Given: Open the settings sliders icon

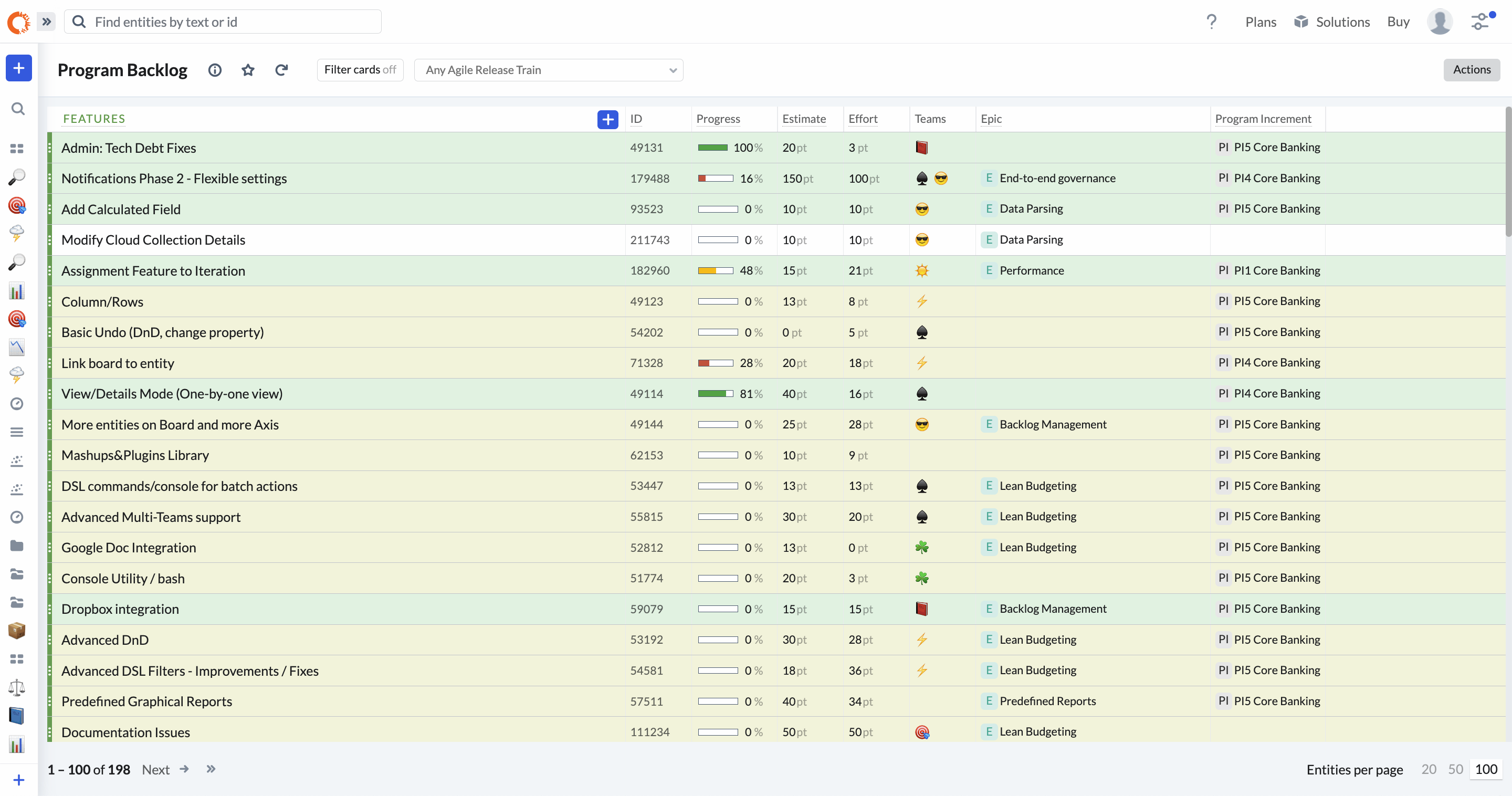Looking at the screenshot, I should [1481, 22].
